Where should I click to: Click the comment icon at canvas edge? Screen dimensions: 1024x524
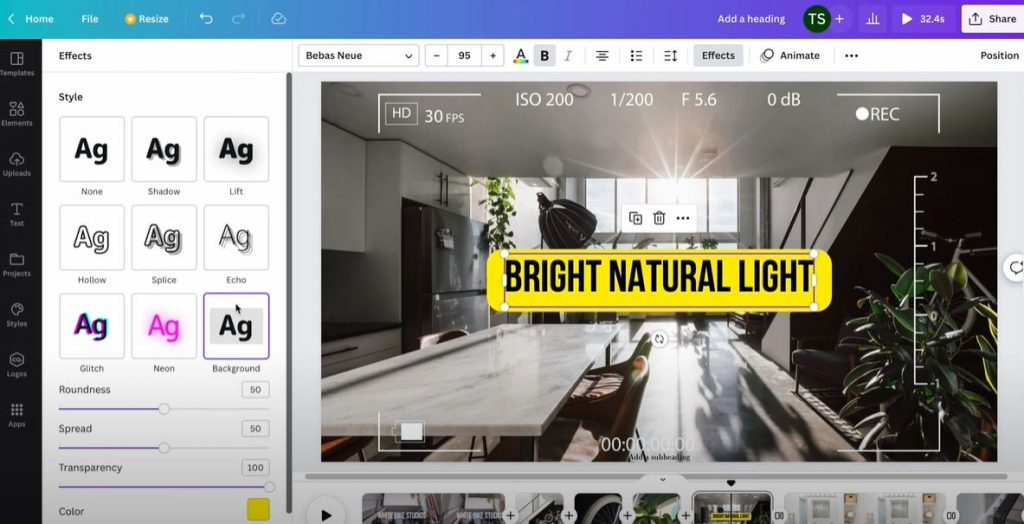click(x=1015, y=267)
